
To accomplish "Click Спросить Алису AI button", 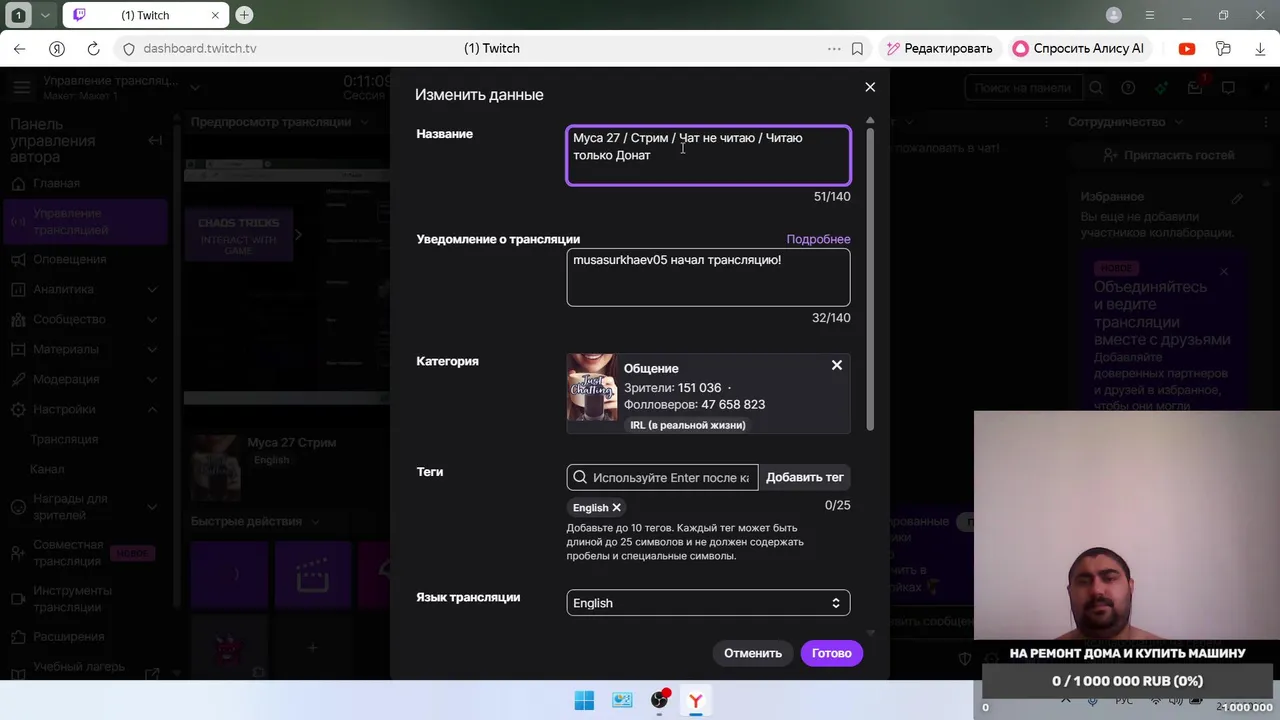I will click(1078, 48).
